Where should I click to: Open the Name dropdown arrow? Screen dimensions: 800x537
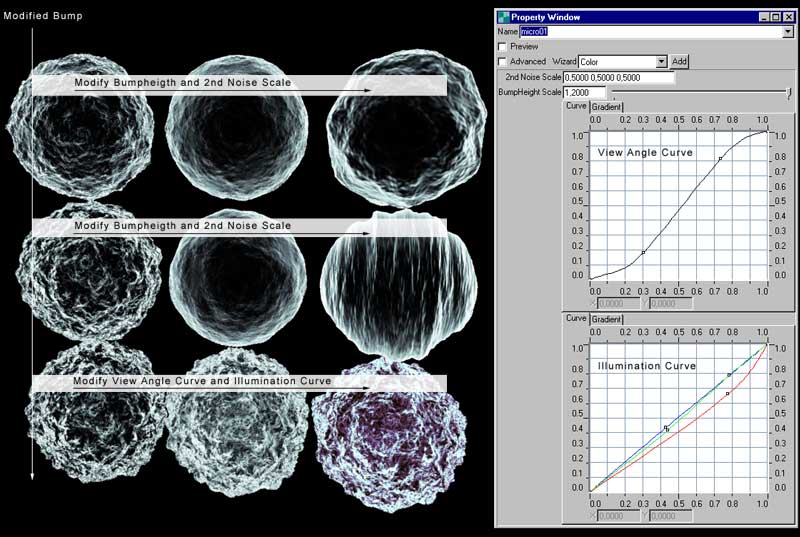point(788,32)
